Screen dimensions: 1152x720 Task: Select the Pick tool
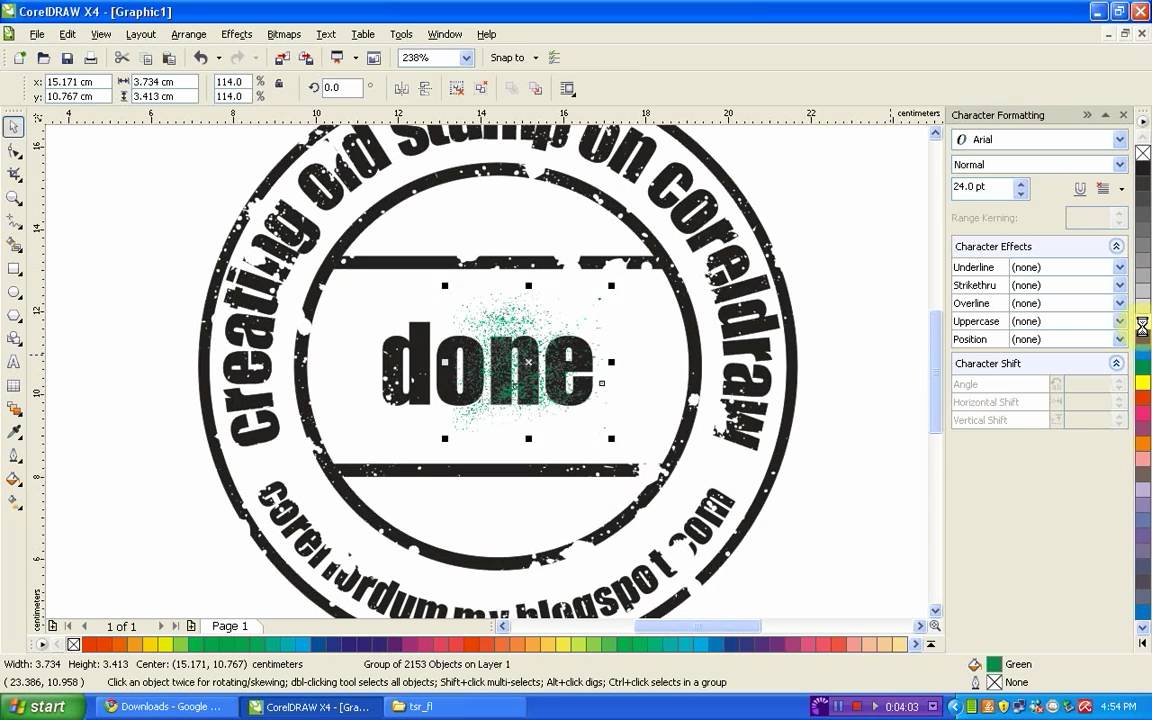(13, 126)
